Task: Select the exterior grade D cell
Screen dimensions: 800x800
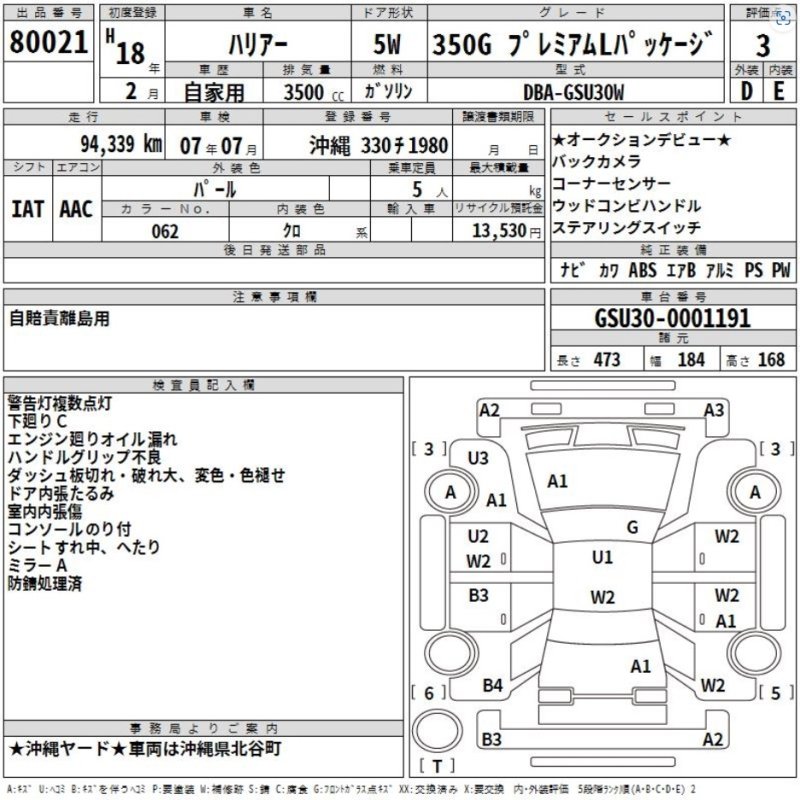Action: click(746, 91)
